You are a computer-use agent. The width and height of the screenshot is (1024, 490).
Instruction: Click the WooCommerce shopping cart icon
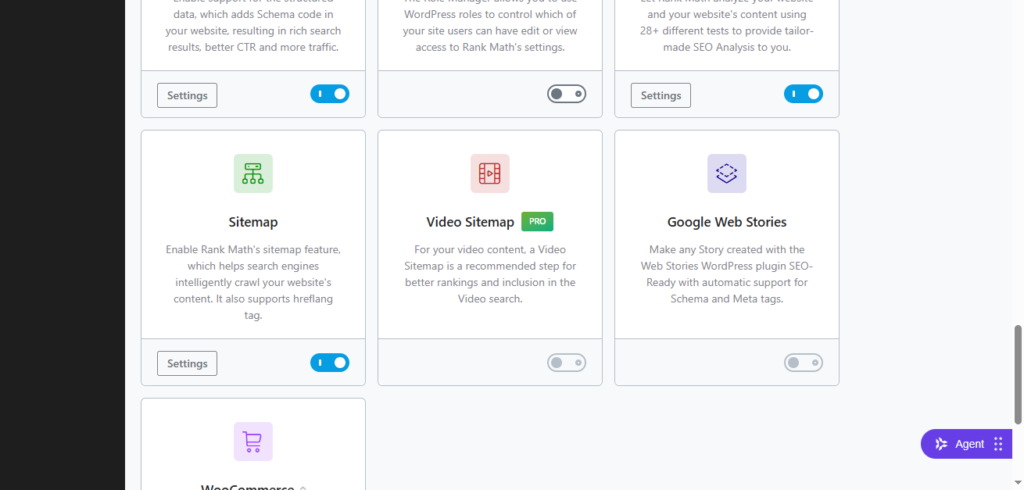click(253, 442)
